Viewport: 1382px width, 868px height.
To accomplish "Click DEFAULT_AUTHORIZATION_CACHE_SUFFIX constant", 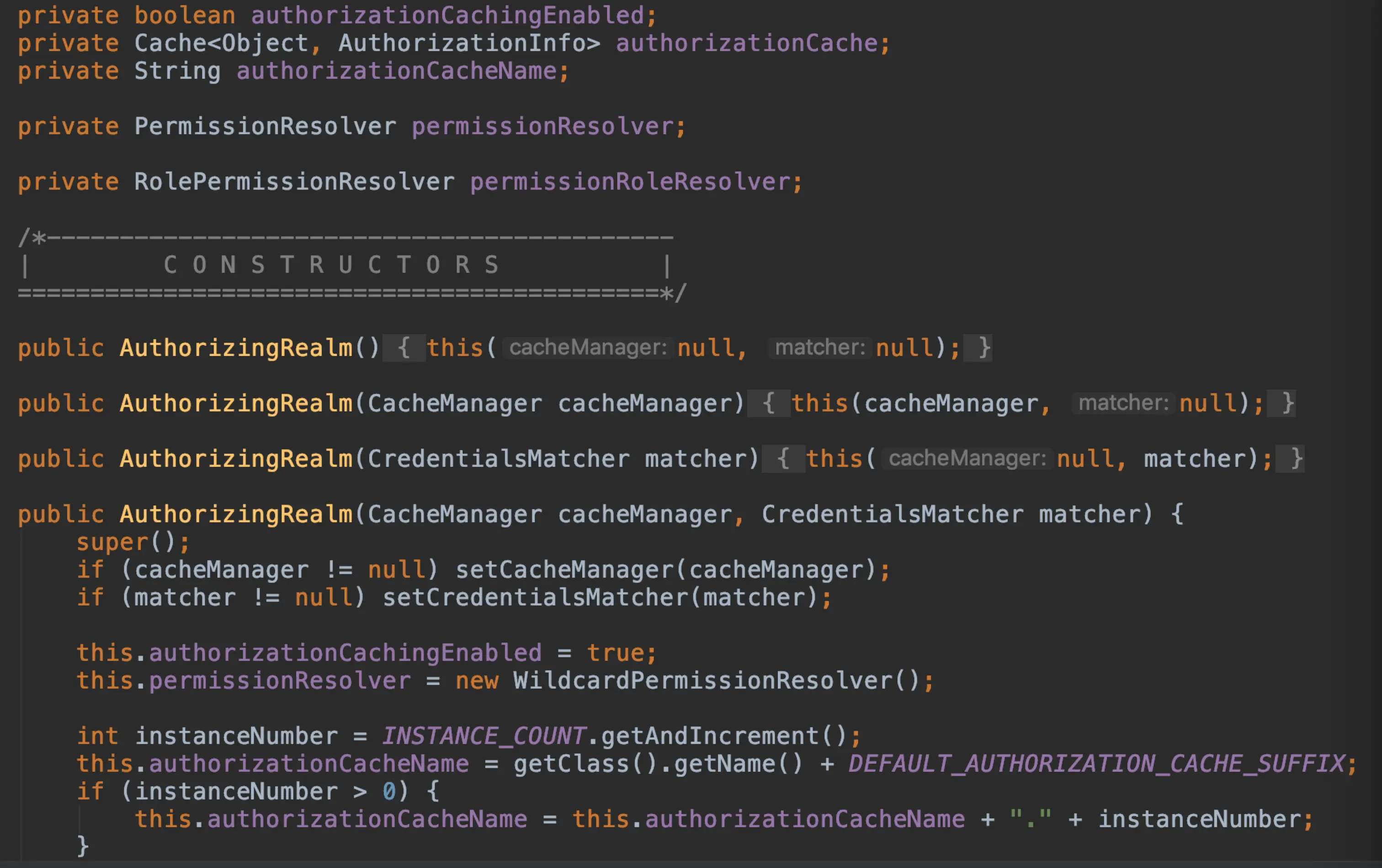I will (1096, 763).
